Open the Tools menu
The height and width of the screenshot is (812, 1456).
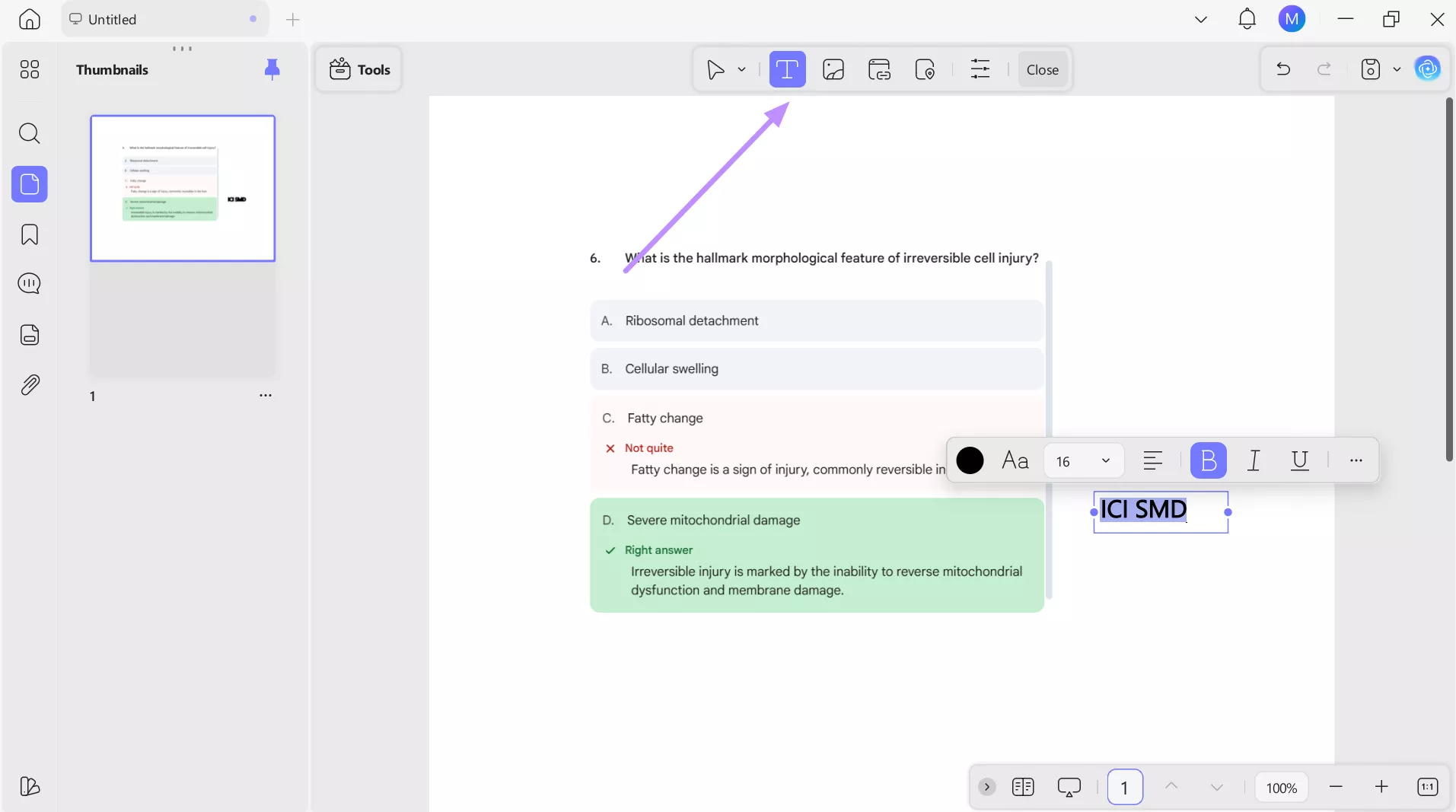[359, 68]
